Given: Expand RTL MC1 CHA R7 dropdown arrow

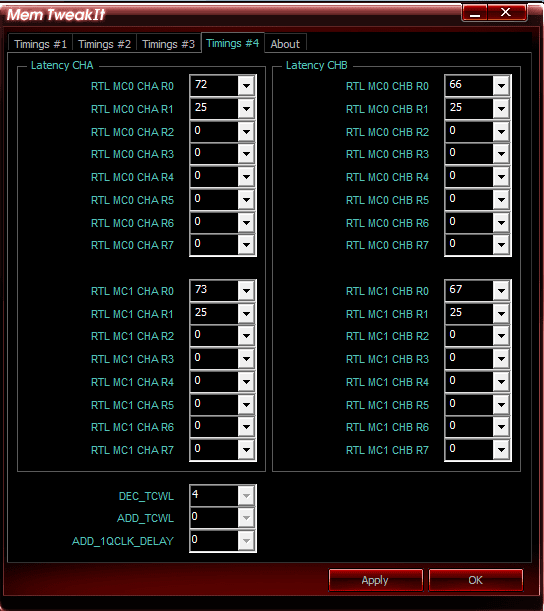Looking at the screenshot, I should pos(246,450).
